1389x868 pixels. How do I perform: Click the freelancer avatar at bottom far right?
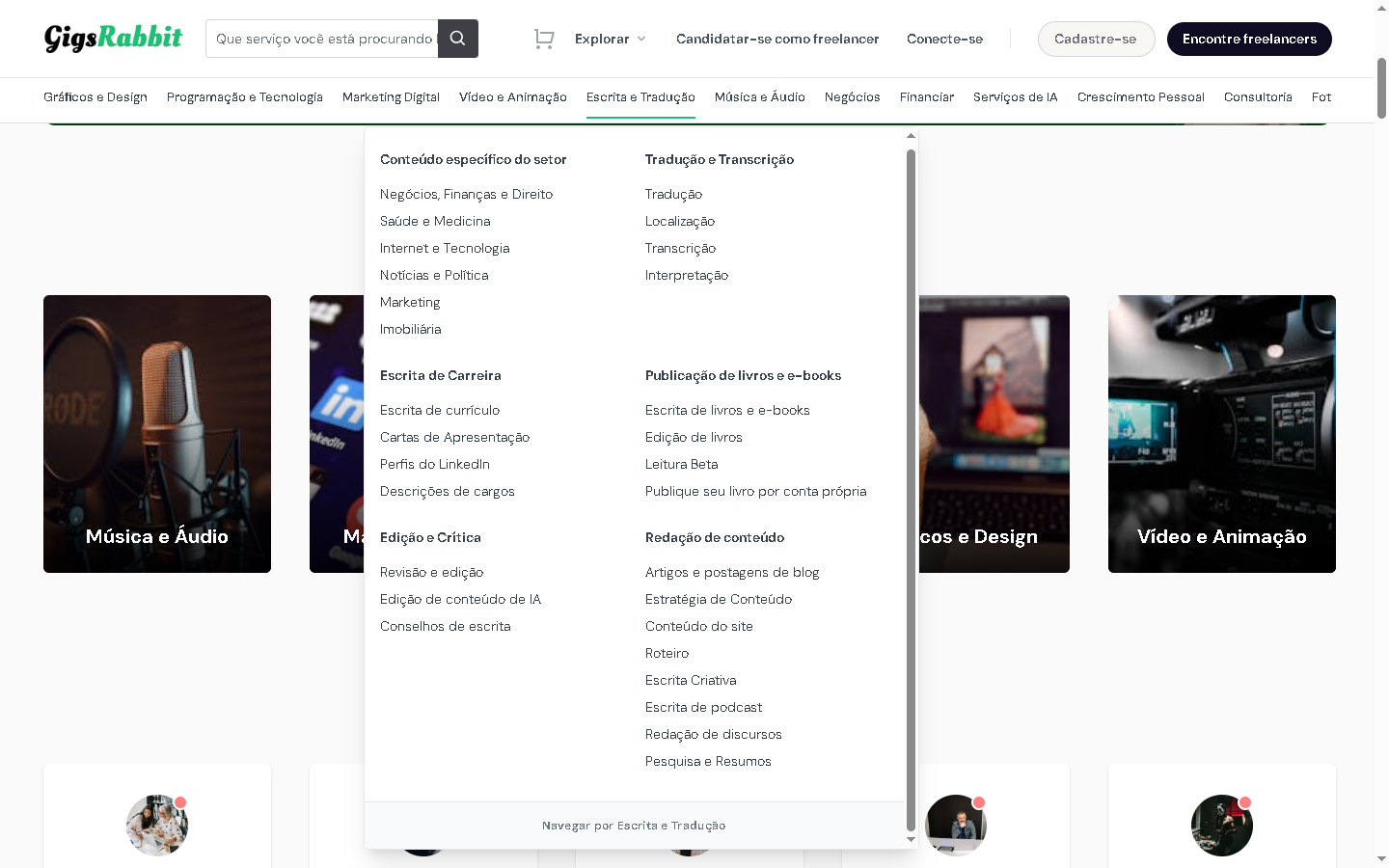[x=1221, y=826]
